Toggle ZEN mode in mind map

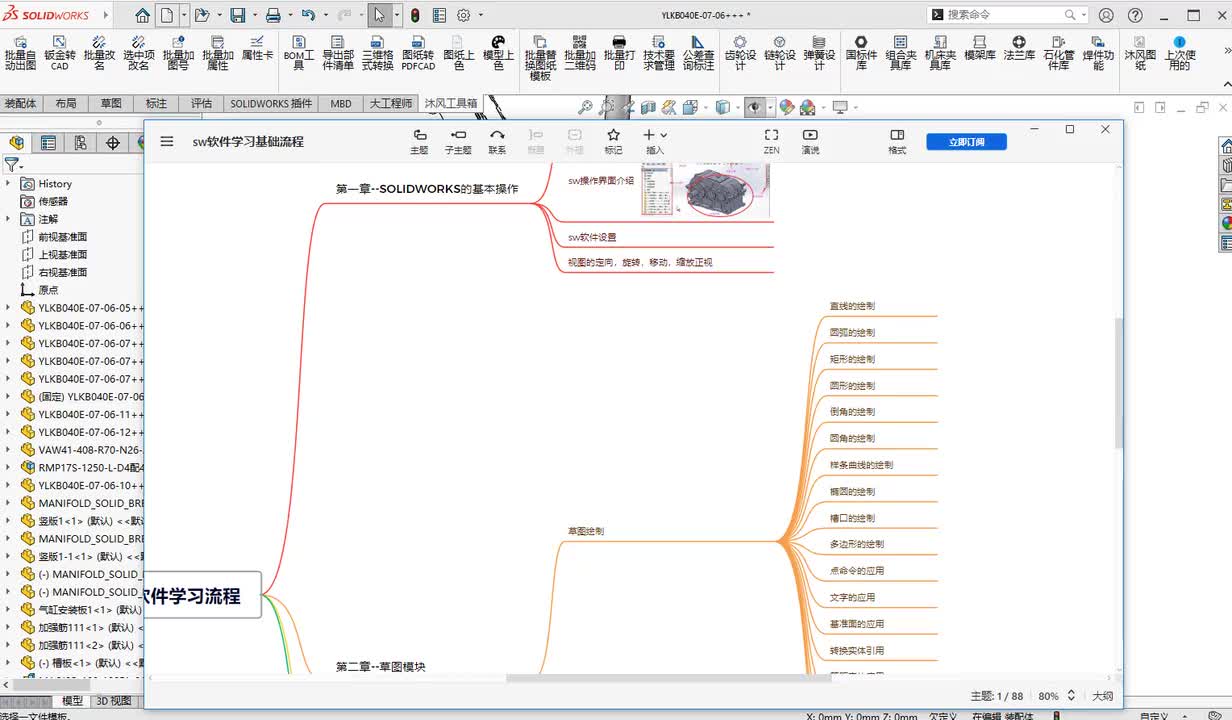(x=771, y=141)
